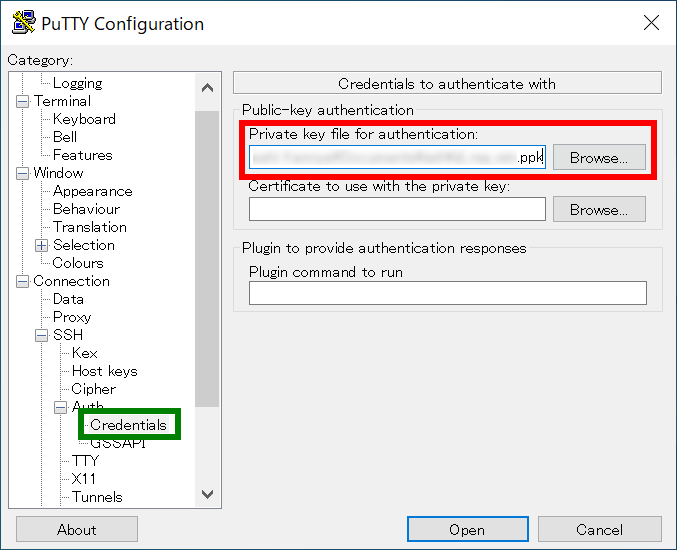
Task: Click the category list scroll up arrow
Action: tap(208, 88)
